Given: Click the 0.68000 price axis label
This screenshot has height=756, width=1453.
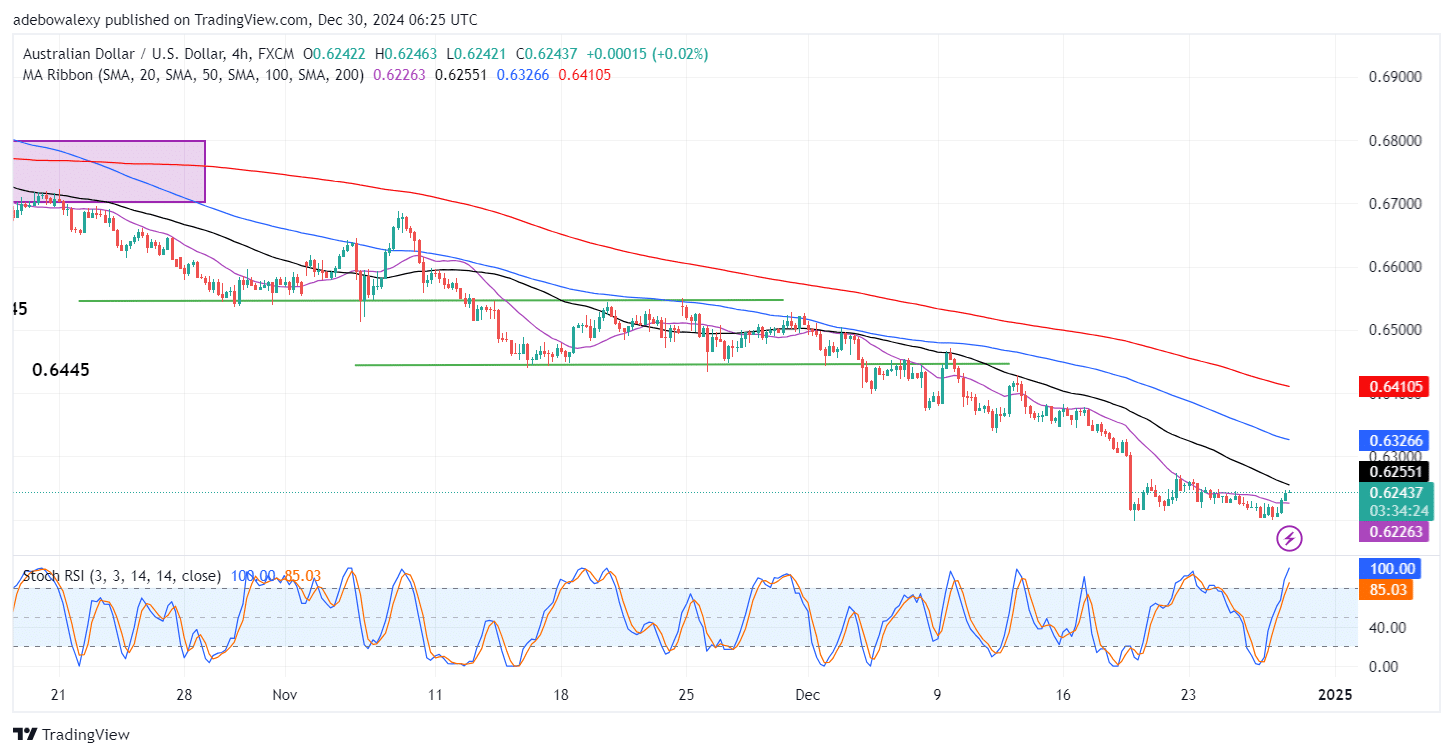Looking at the screenshot, I should click(1394, 140).
